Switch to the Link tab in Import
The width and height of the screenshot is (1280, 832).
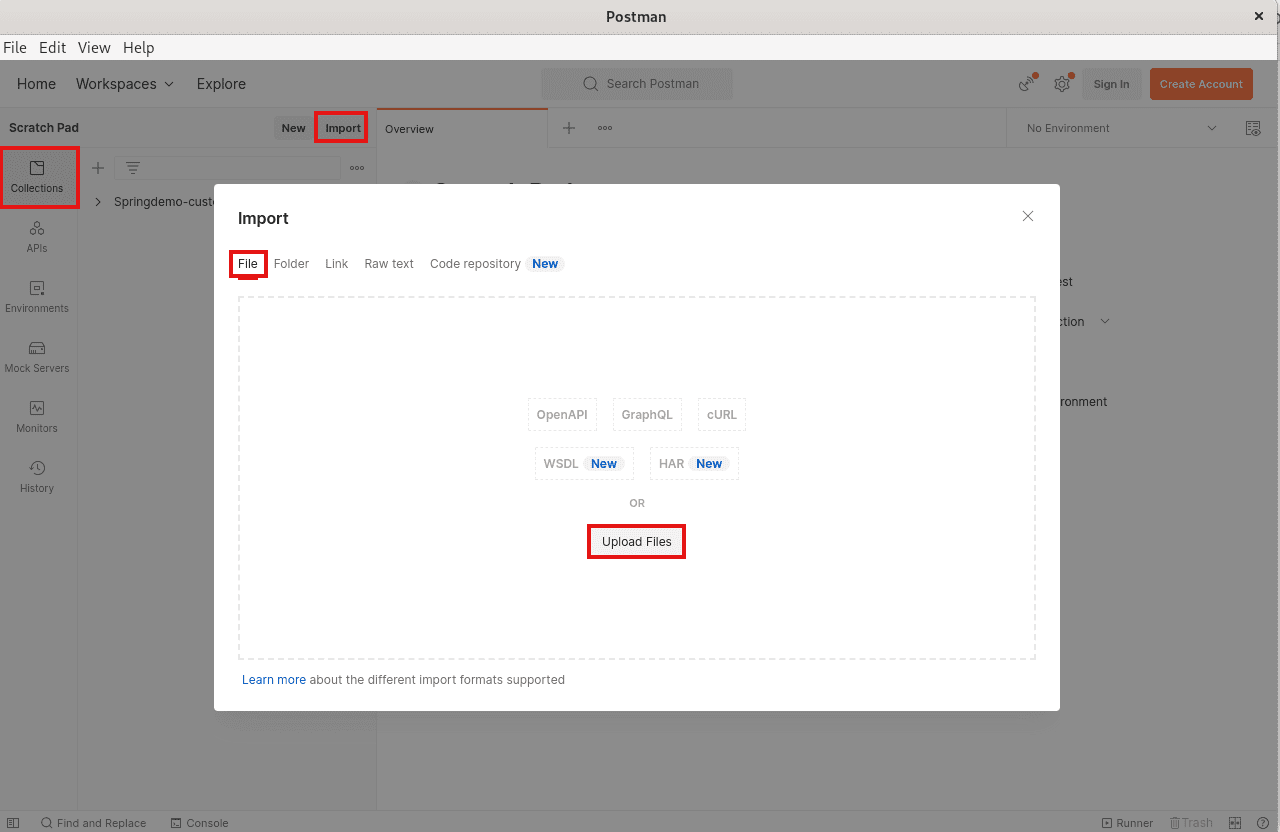pyautogui.click(x=336, y=264)
